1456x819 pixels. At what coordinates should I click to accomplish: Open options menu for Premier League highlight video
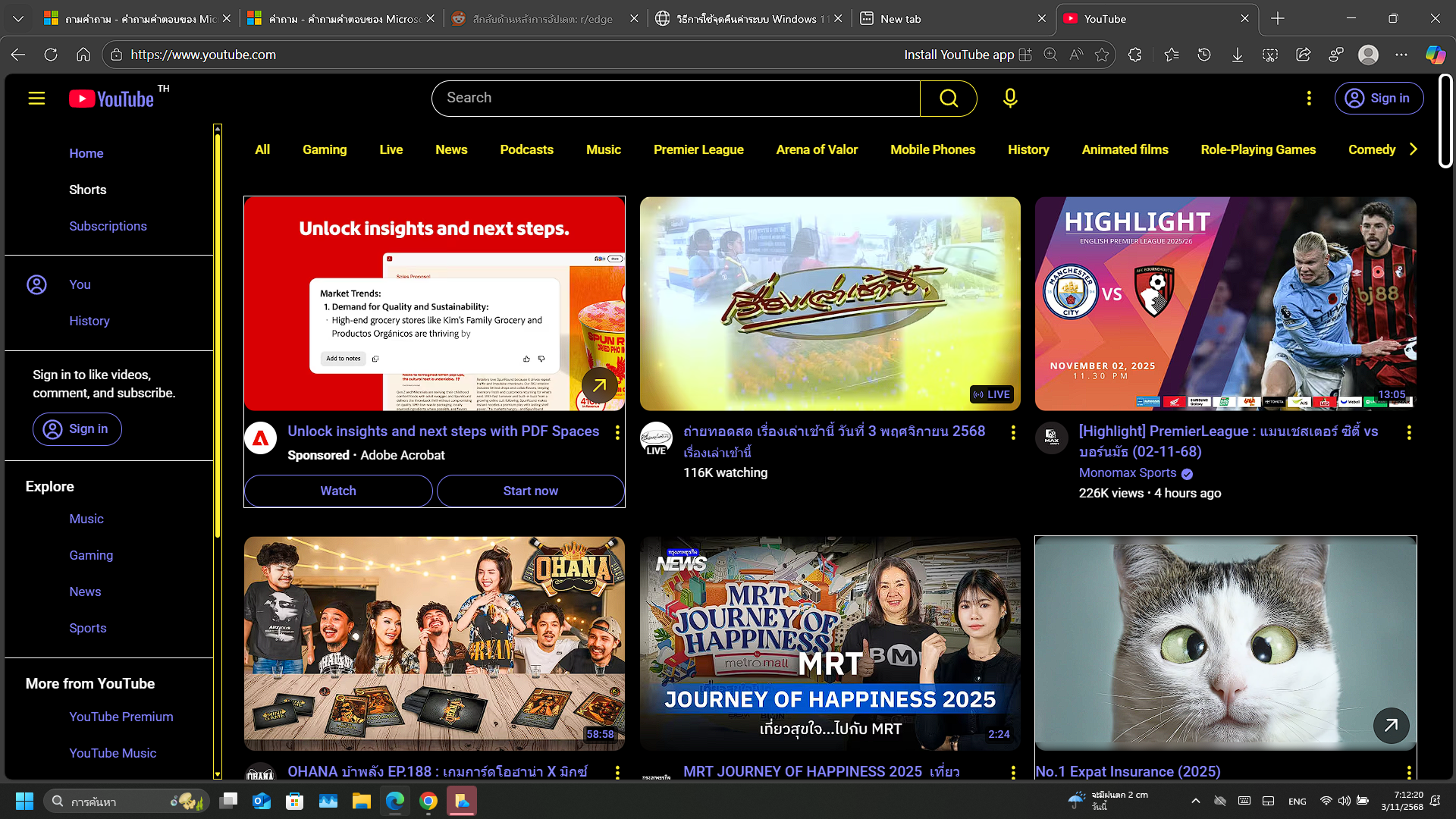point(1408,432)
